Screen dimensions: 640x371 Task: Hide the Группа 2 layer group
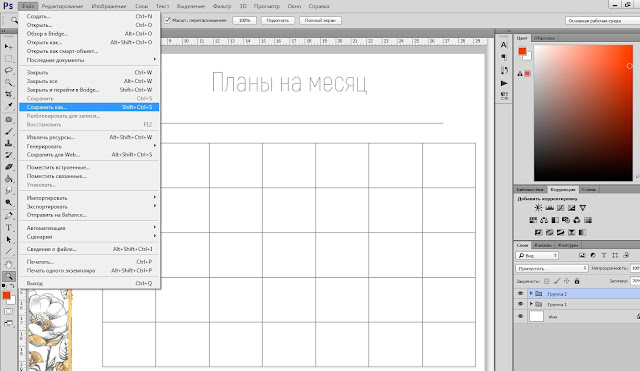coord(520,293)
